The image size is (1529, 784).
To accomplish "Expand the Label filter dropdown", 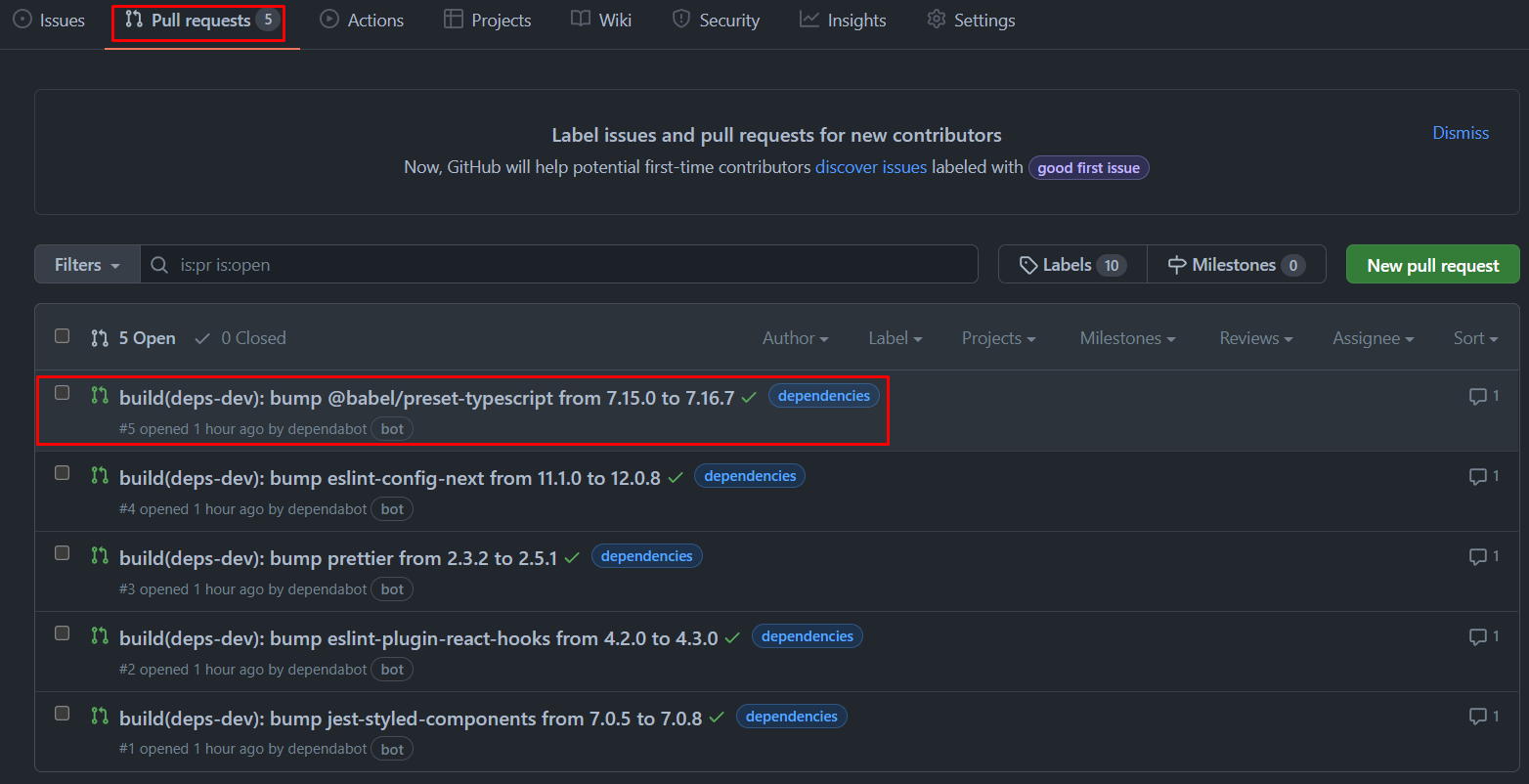I will (895, 338).
